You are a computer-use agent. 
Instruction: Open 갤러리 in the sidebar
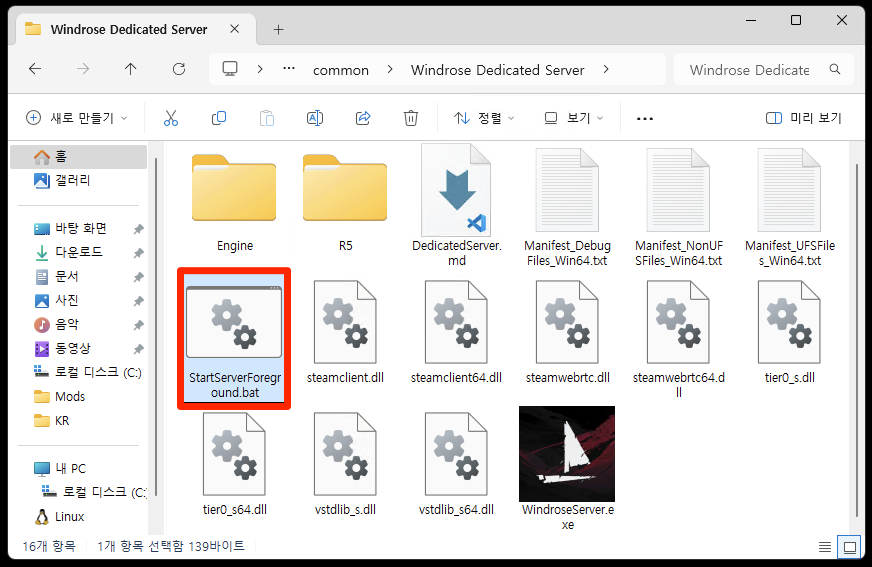point(78,180)
